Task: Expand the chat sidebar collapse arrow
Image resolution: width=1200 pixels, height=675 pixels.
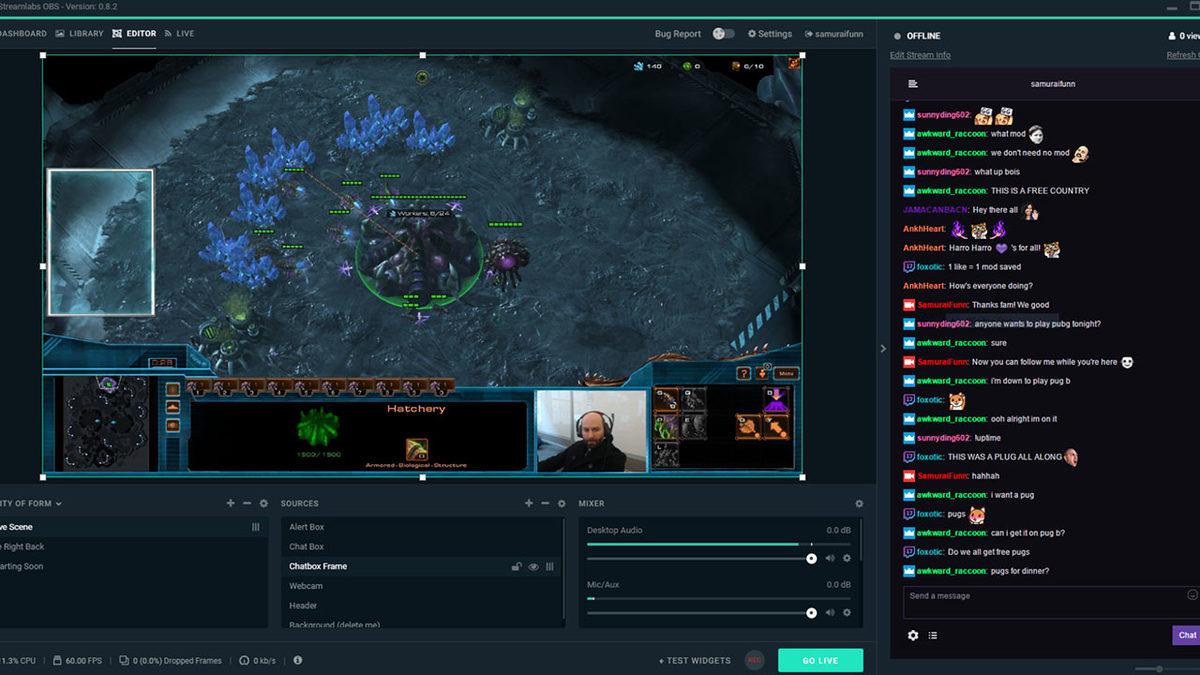Action: tap(882, 348)
